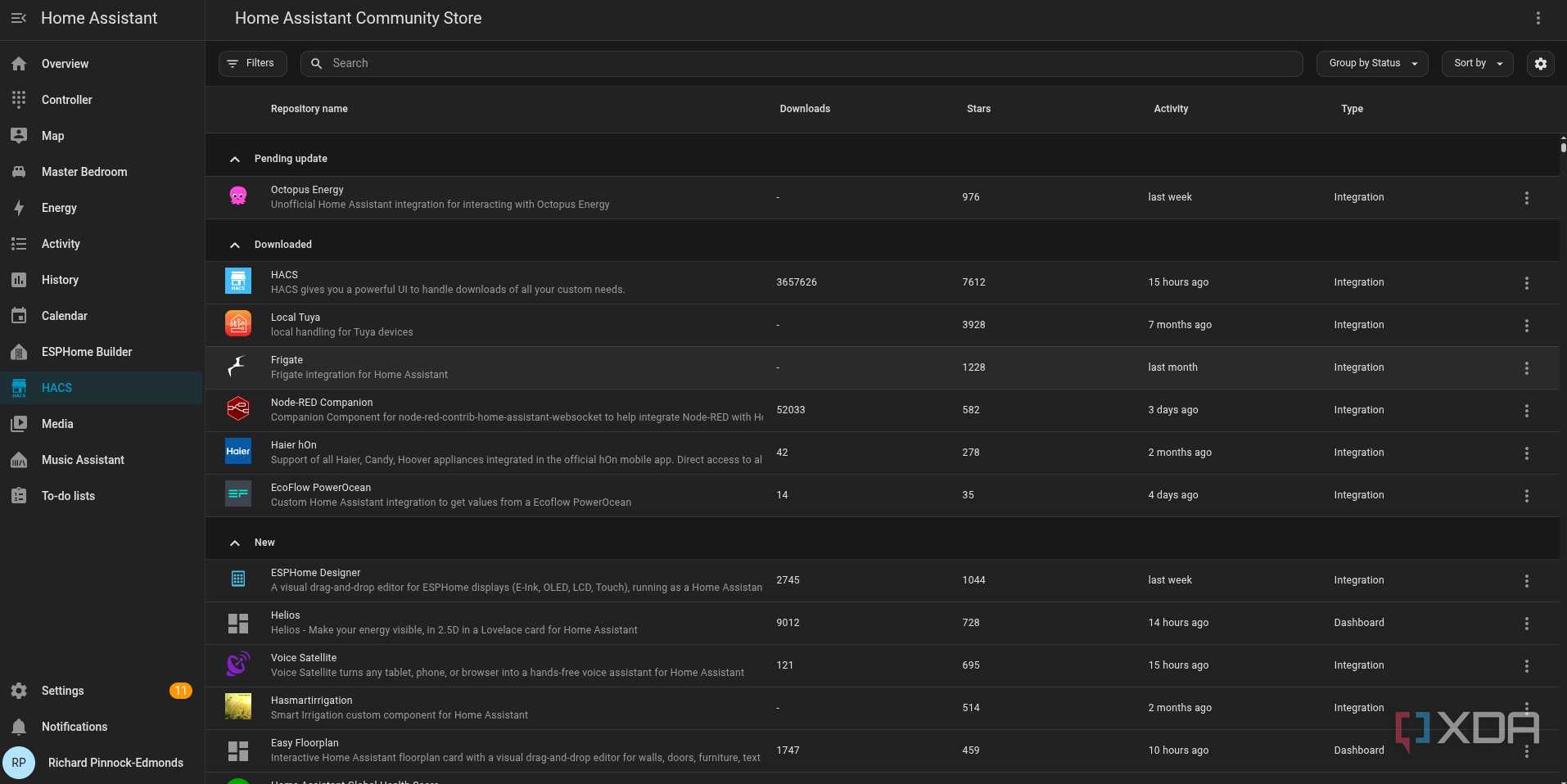Click the Haier hOn blue logo
The image size is (1567, 784).
(x=238, y=452)
